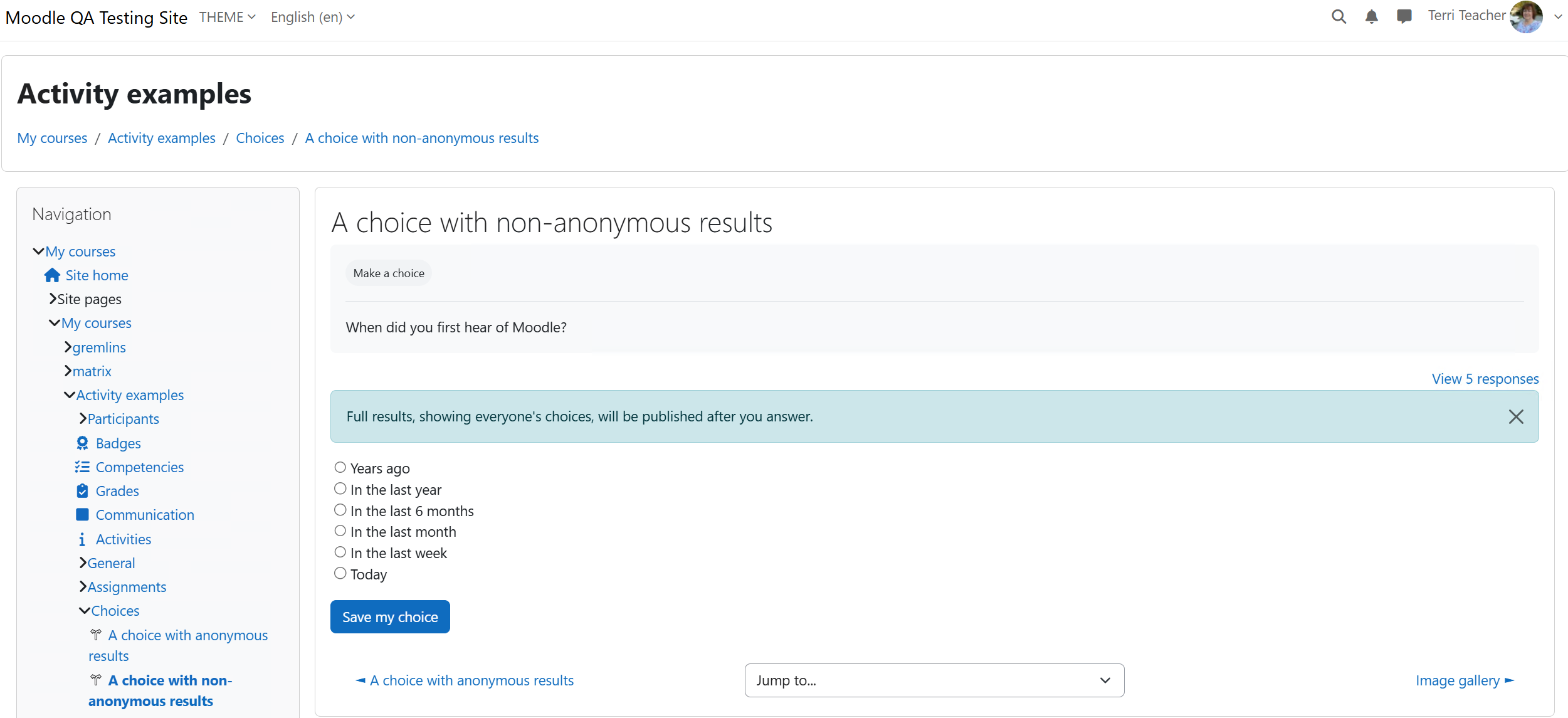The image size is (1568, 718).
Task: Open Competencies in navigation
Action: click(x=139, y=467)
